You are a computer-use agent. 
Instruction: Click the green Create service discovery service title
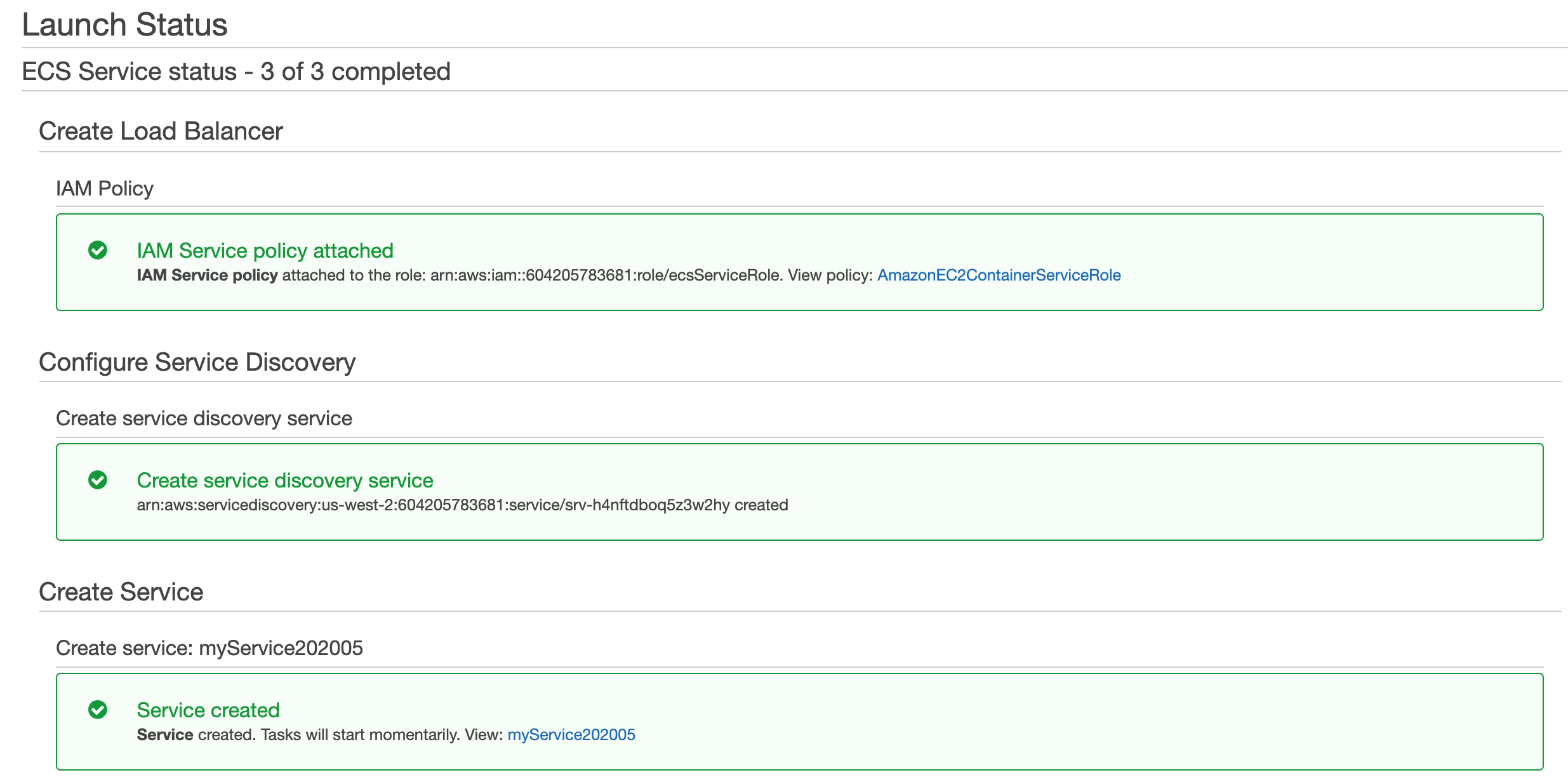(284, 480)
